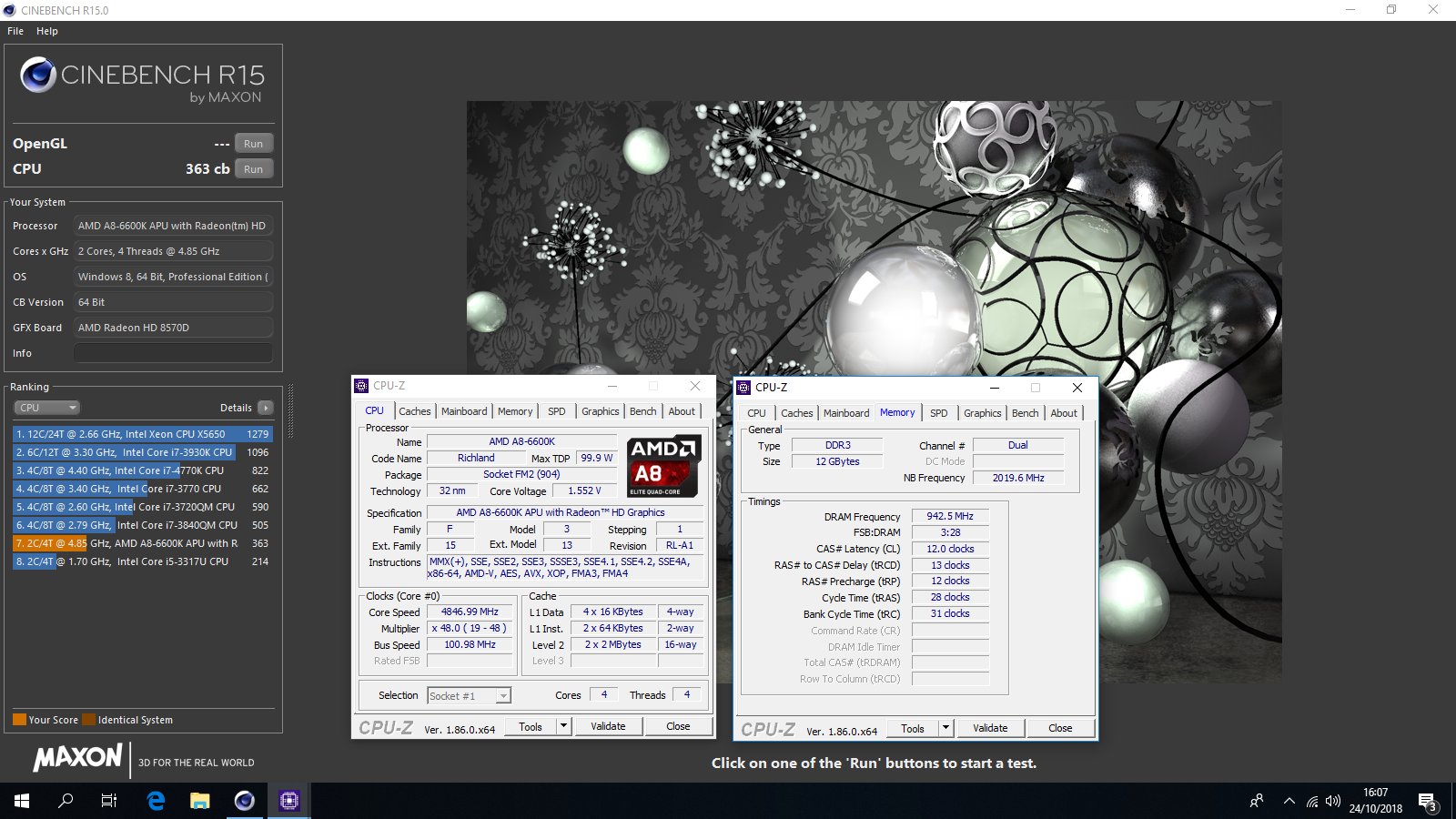1456x819 pixels.
Task: Click the Core Speed 4846.99 MHz value
Action: click(x=470, y=612)
